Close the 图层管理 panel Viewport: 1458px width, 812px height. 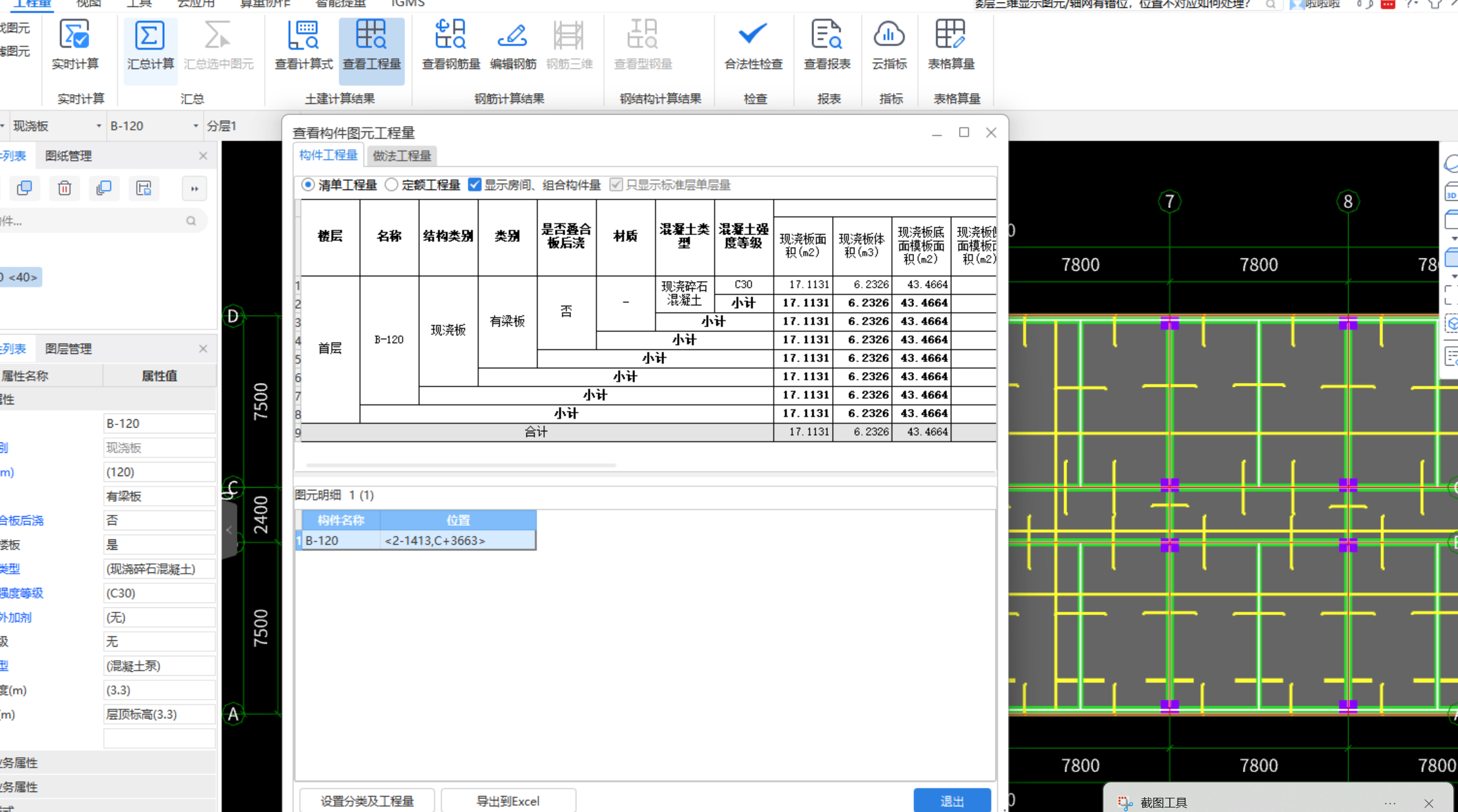point(203,349)
